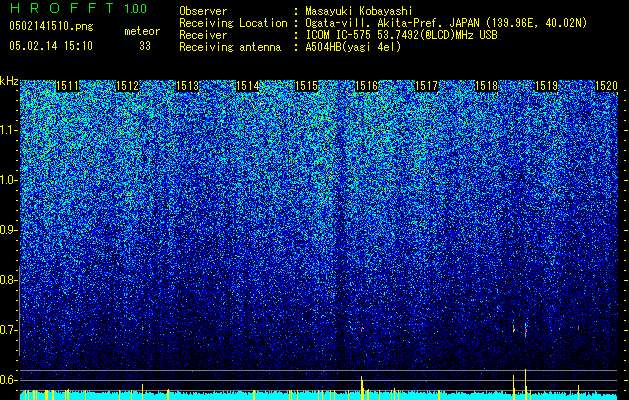Click the antenna value A504HB(yagi 4el)

tap(353, 47)
